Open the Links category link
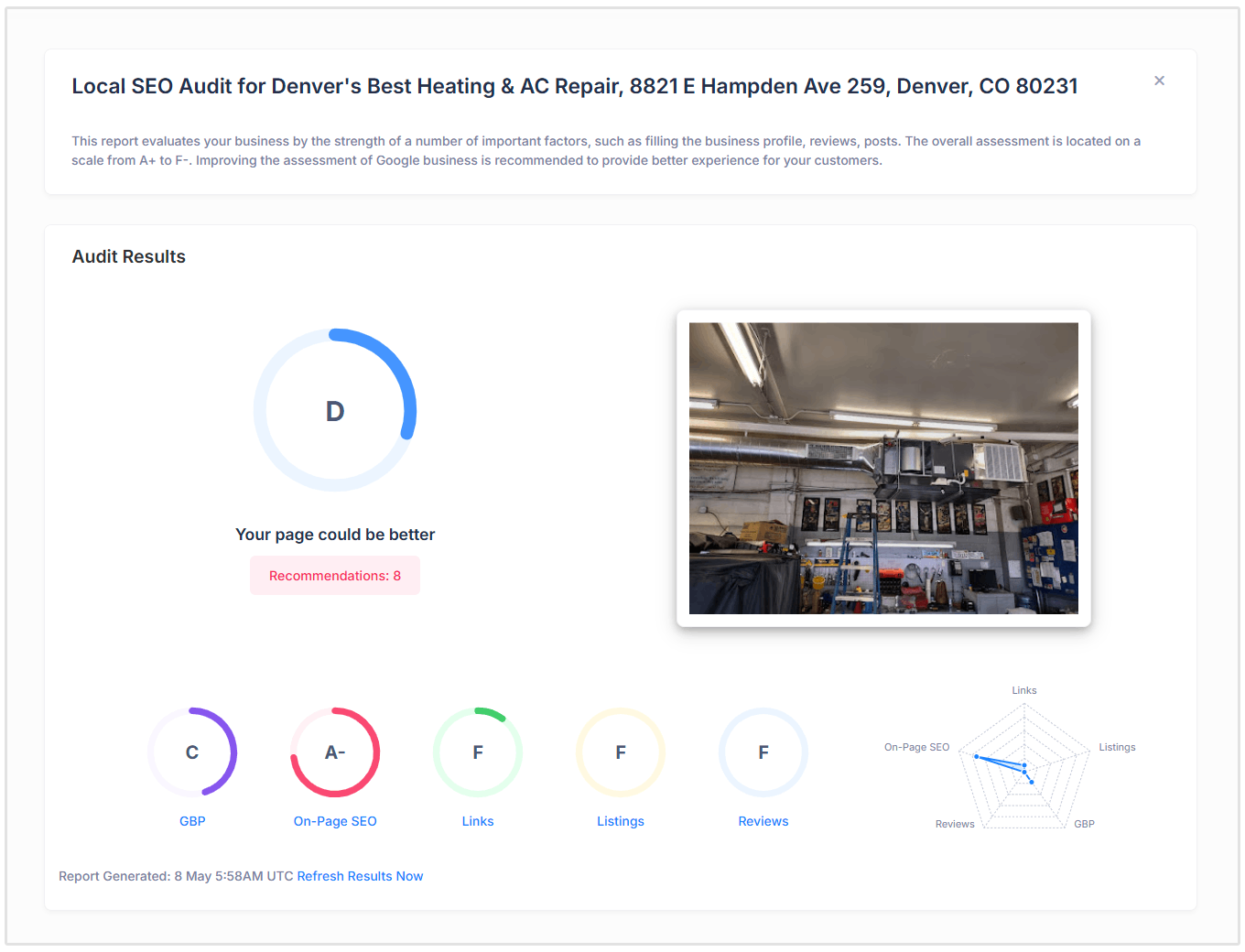Viewport: 1245px width, 952px height. click(x=478, y=821)
